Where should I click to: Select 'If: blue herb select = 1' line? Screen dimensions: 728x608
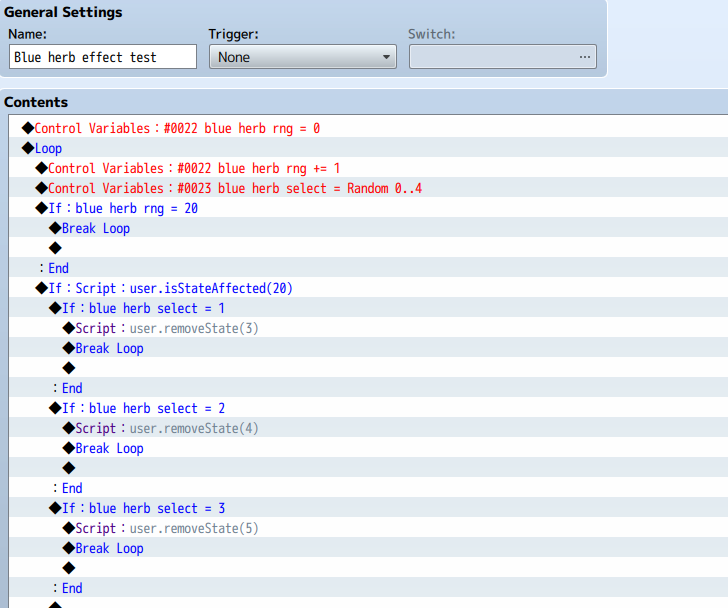click(369, 308)
